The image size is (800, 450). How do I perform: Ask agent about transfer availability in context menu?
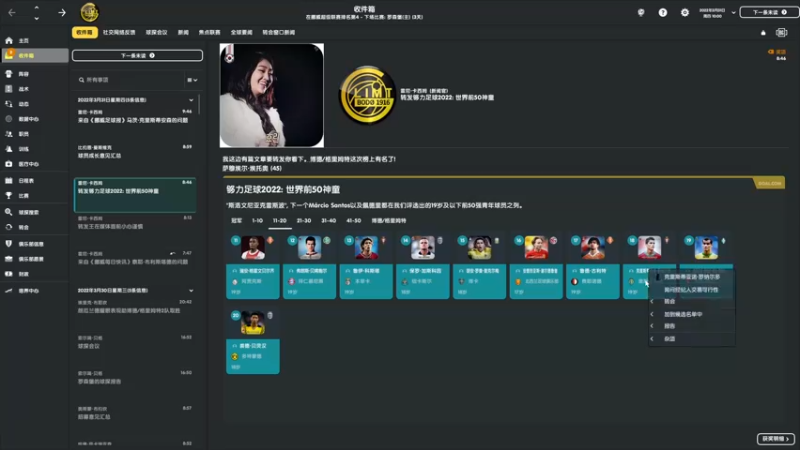tap(691, 289)
